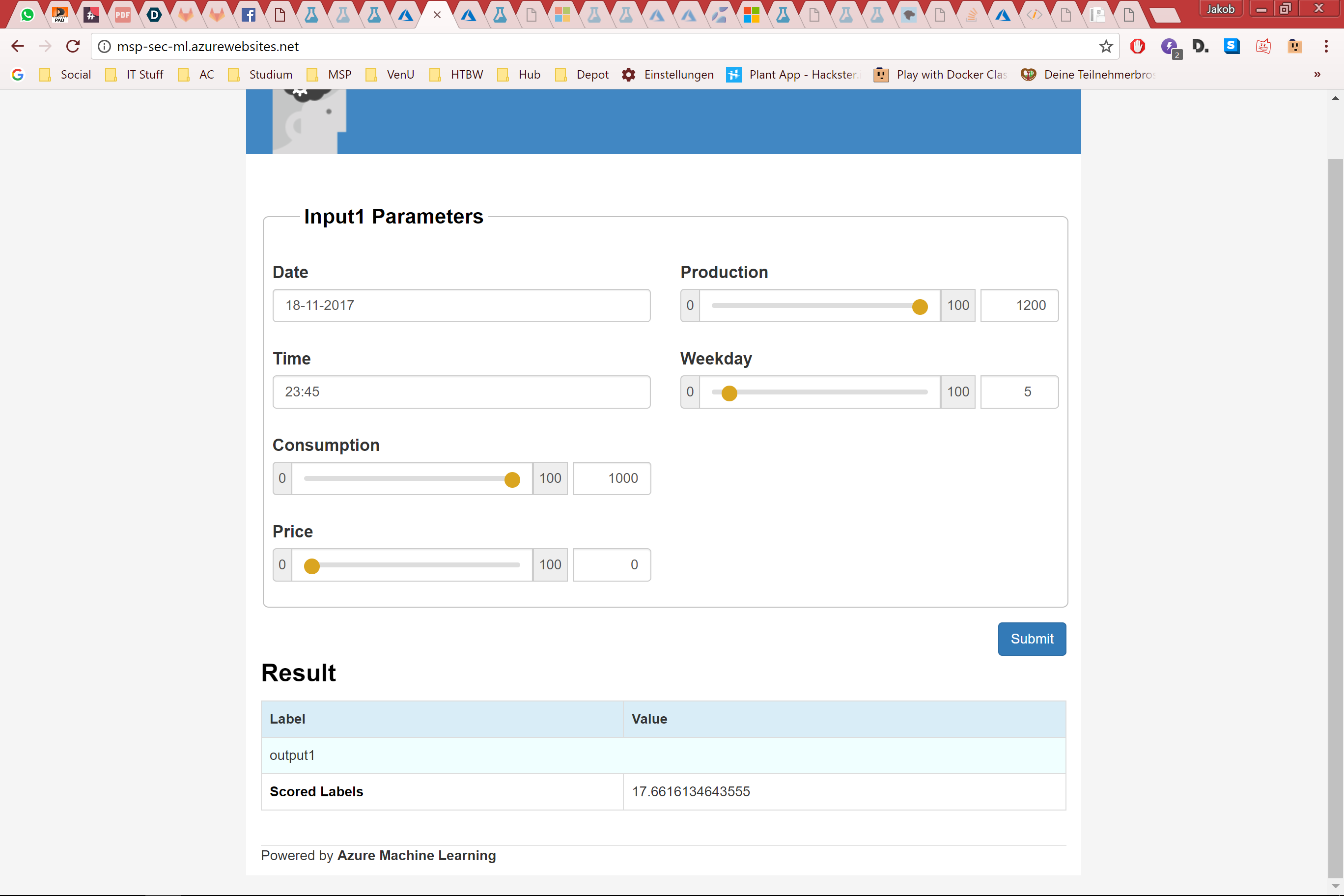This screenshot has height=896, width=1344.
Task: Click the Jakob profile button
Action: coord(1220,9)
